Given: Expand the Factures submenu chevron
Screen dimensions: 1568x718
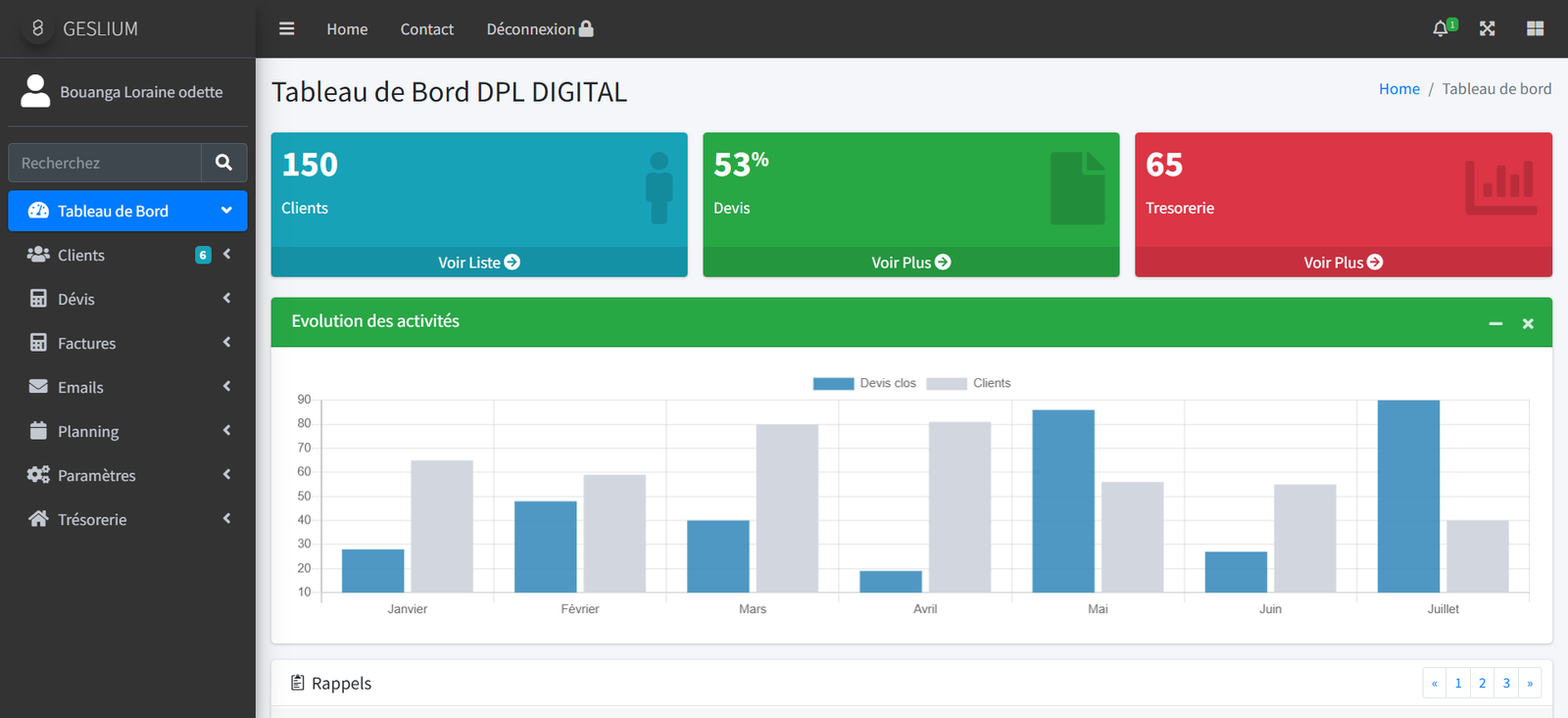Looking at the screenshot, I should pos(226,343).
